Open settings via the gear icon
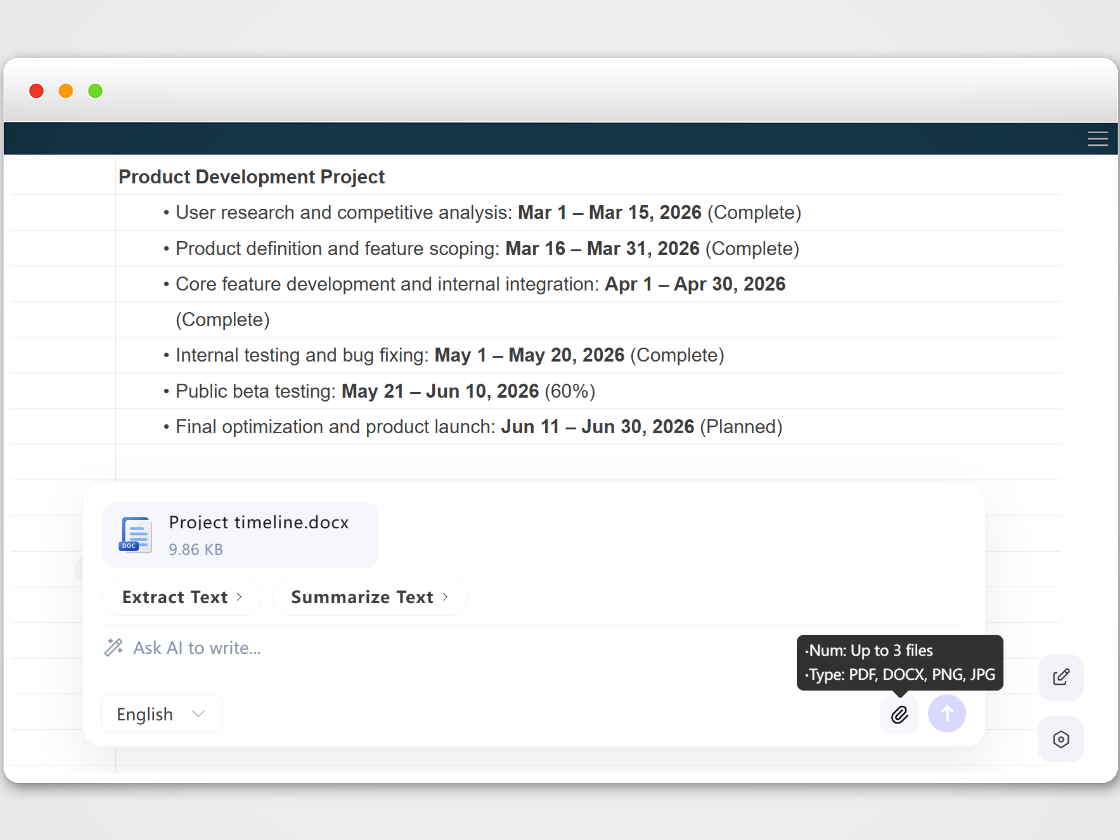The height and width of the screenshot is (840, 1120). click(1060, 739)
